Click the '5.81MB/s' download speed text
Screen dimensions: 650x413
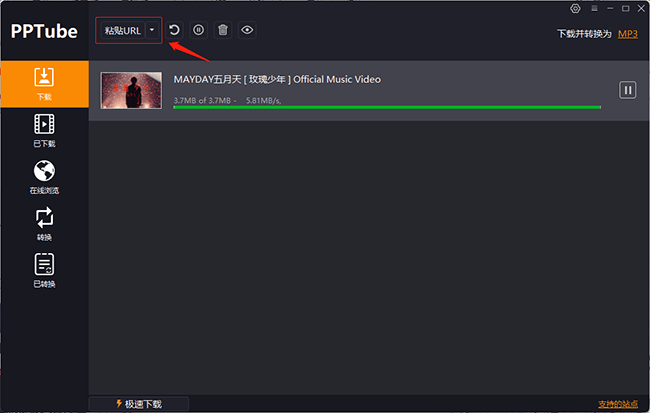coord(263,100)
